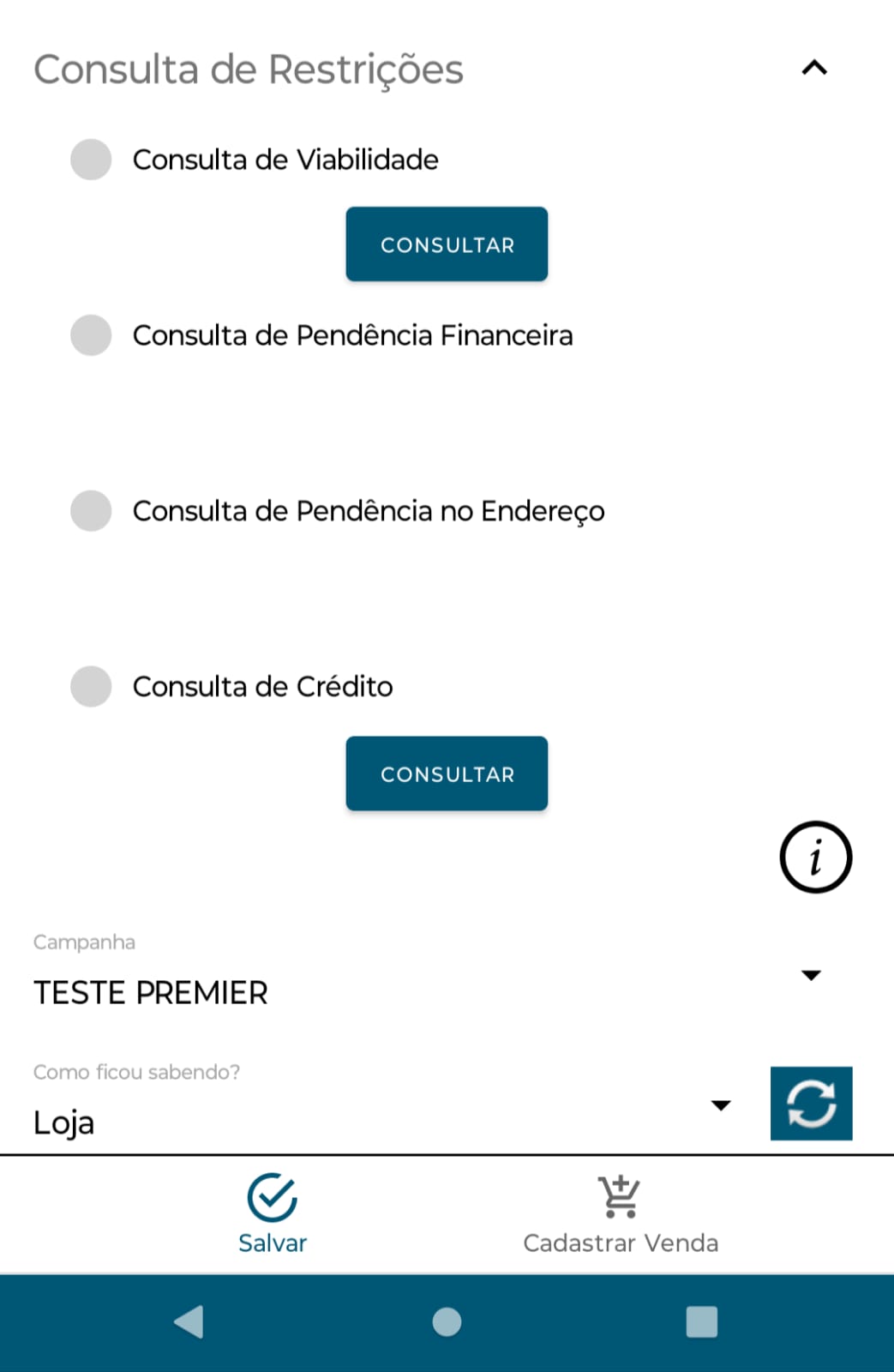Image resolution: width=894 pixels, height=1372 pixels.
Task: Tap the circled info icon
Action: click(x=815, y=857)
